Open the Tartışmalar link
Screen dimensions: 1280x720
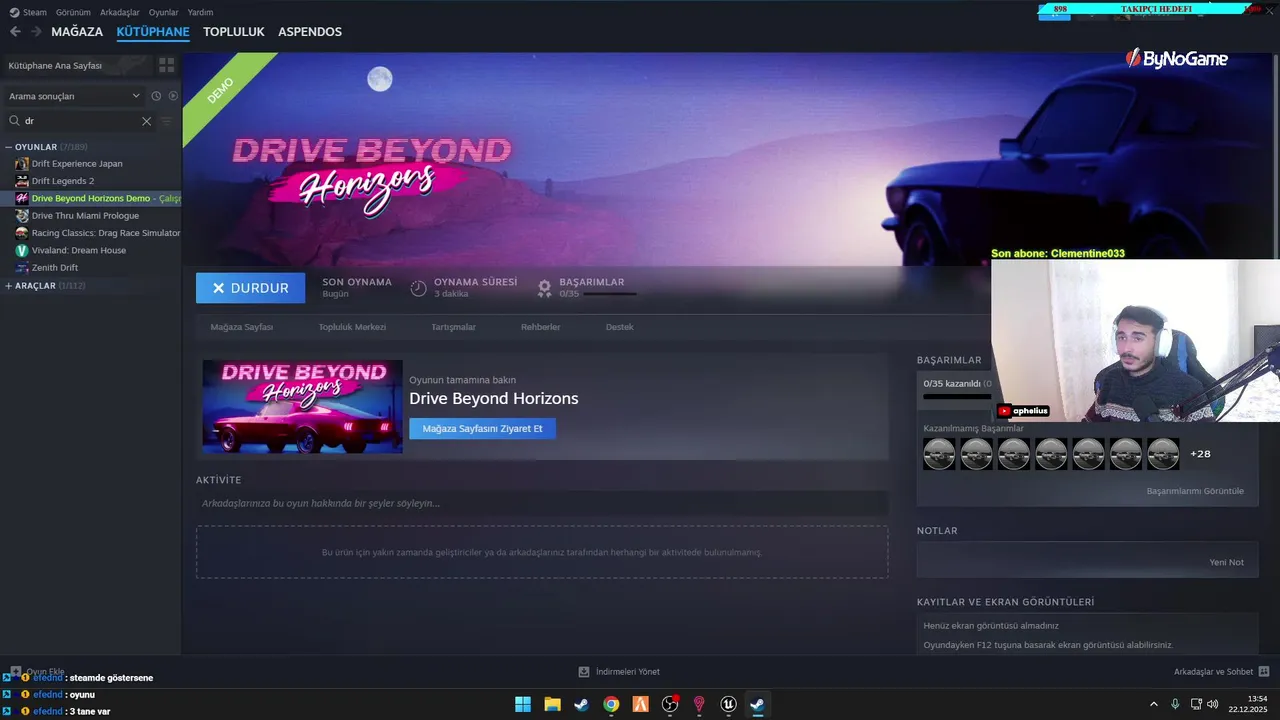pos(453,327)
